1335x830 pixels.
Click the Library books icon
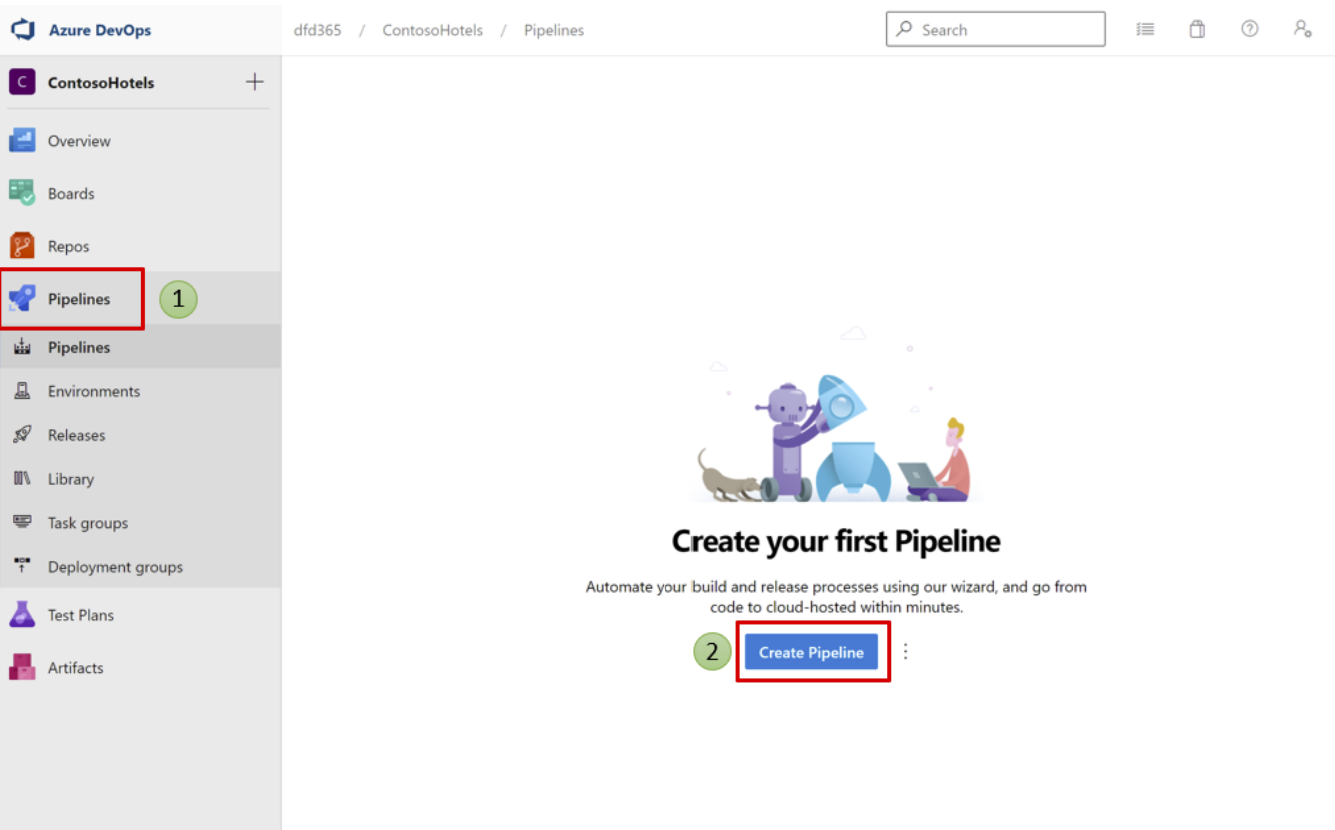pos(22,479)
